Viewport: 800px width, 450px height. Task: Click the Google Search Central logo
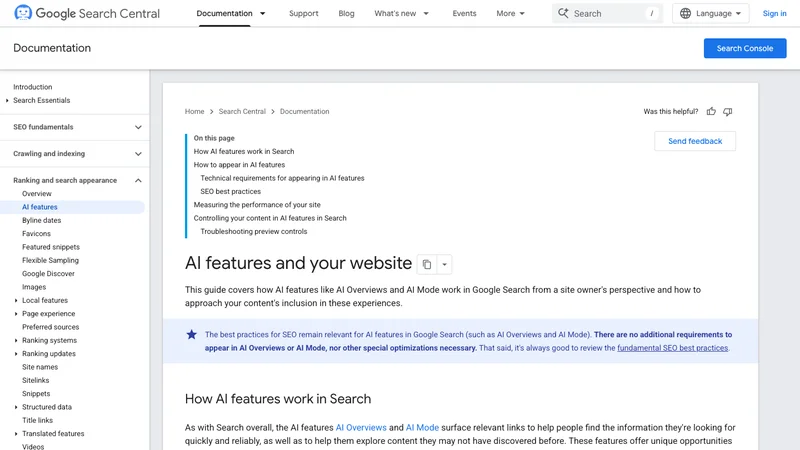(x=87, y=13)
